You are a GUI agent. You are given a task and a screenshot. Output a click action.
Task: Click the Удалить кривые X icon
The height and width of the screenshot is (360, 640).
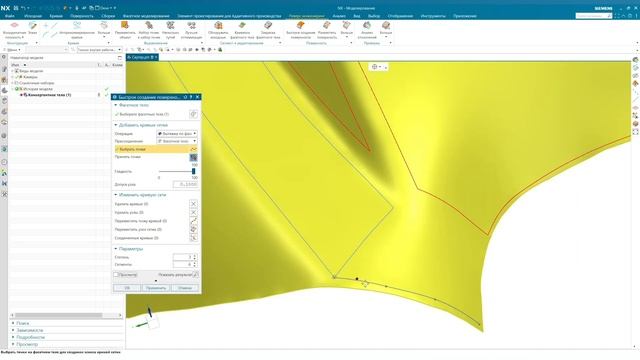[193, 204]
